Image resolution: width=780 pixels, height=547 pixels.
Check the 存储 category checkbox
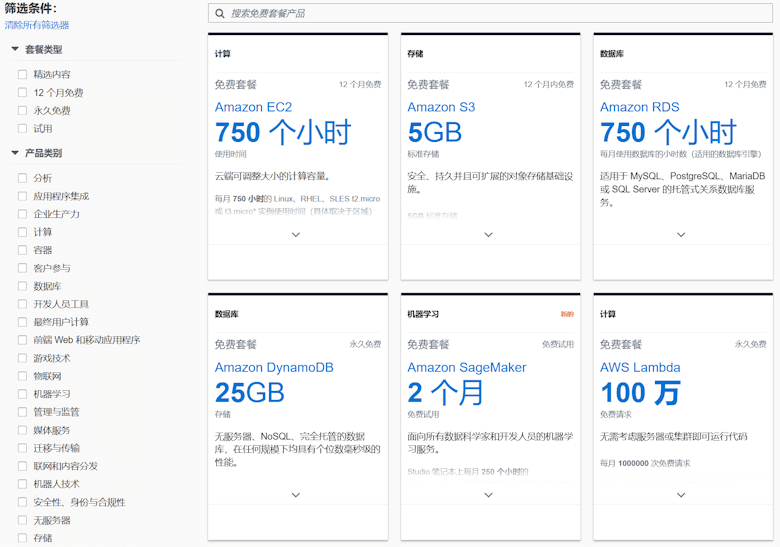22,538
